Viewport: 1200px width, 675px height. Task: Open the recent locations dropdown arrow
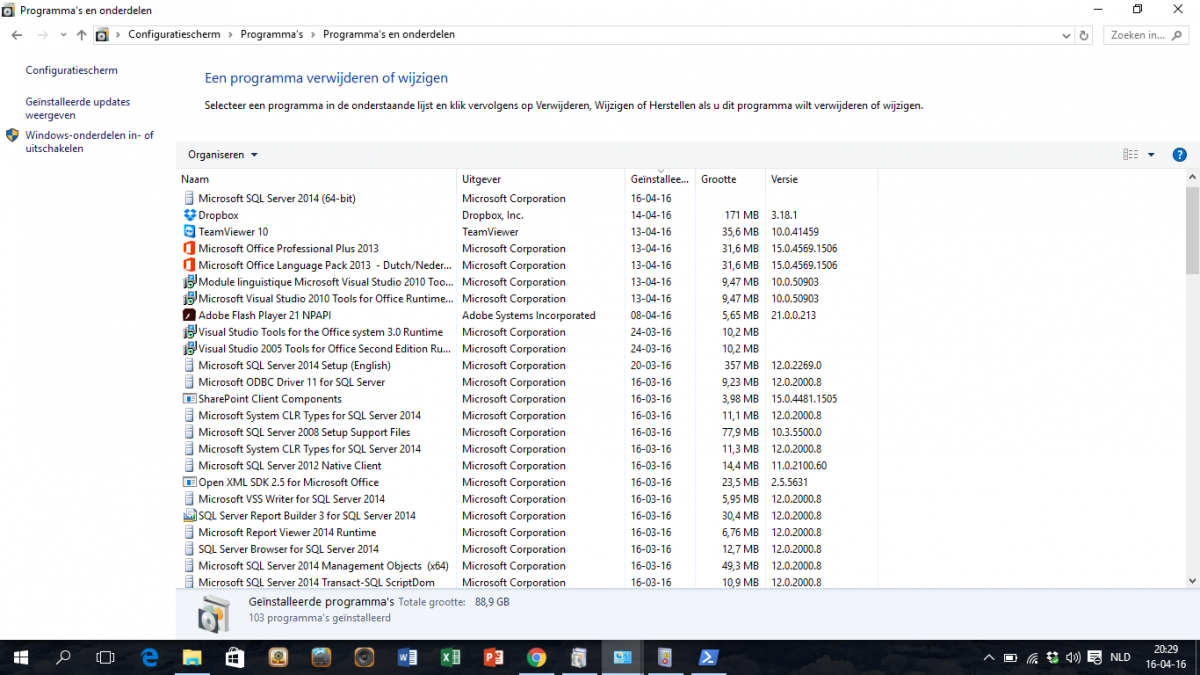point(63,35)
